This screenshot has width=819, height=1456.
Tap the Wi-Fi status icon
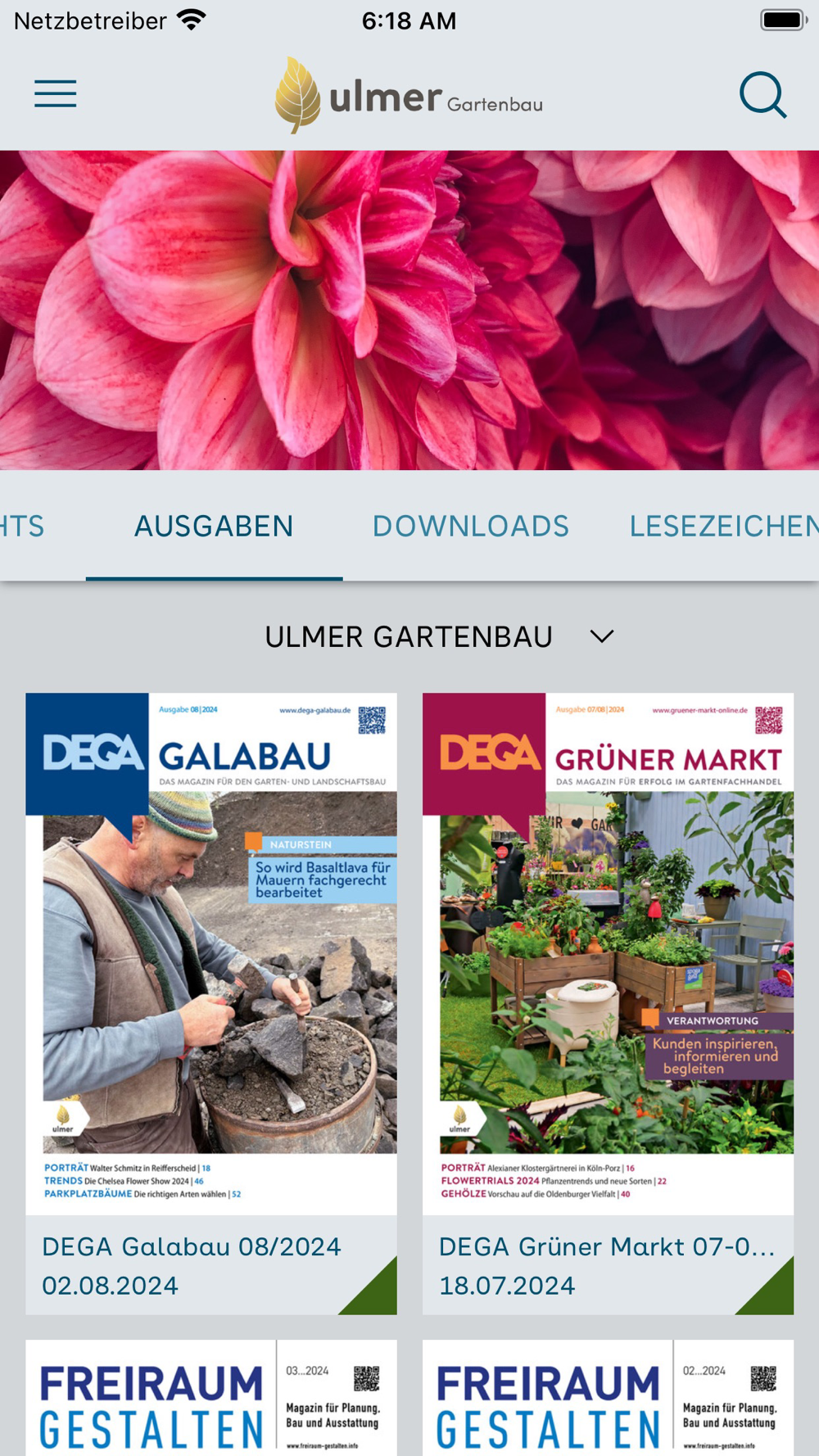[x=192, y=20]
